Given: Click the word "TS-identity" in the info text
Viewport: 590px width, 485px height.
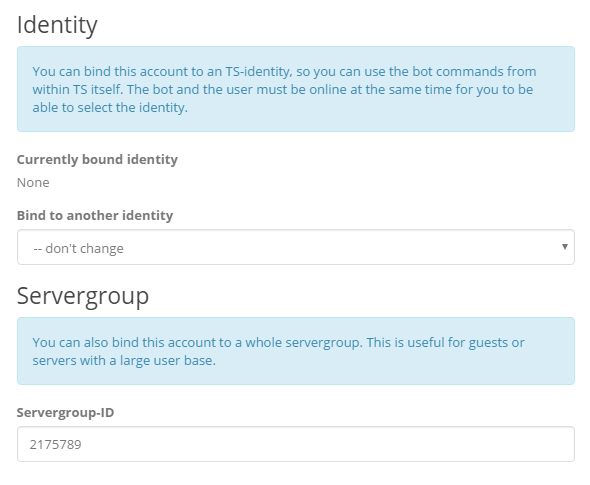Looking at the screenshot, I should [259, 71].
